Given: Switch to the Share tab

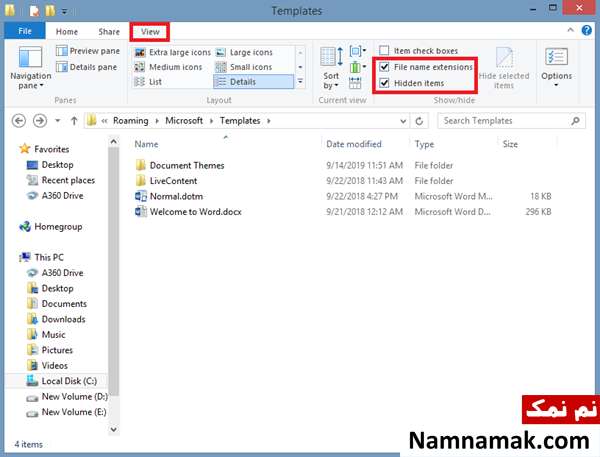Looking at the screenshot, I should click(109, 32).
